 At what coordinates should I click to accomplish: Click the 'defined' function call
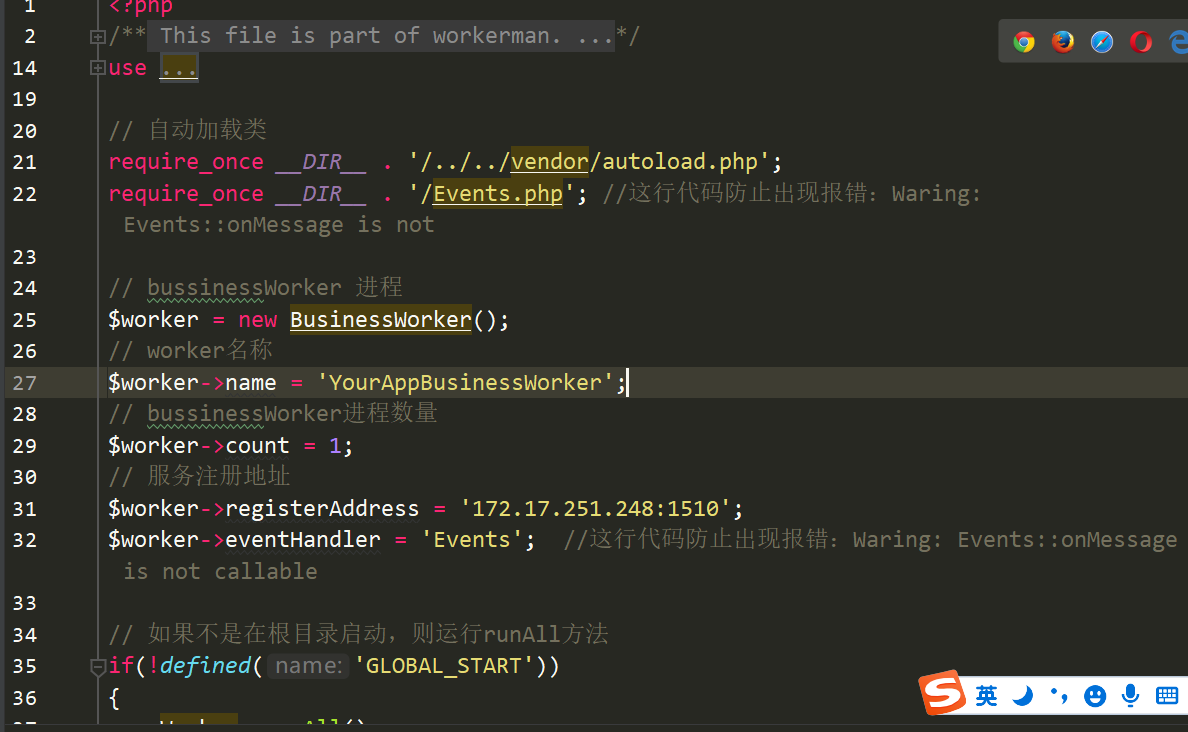tap(205, 666)
